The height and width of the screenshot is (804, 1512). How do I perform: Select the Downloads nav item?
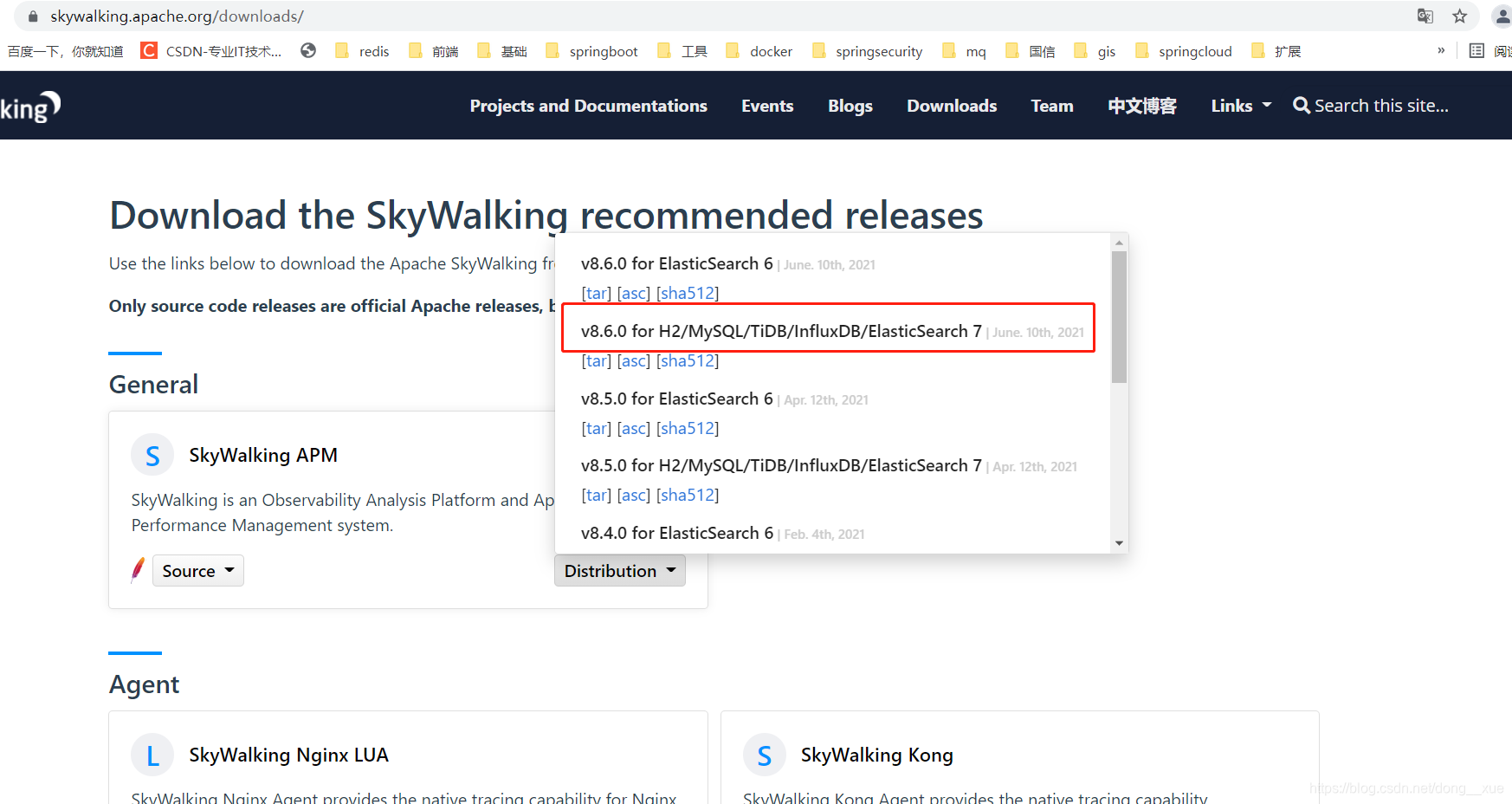click(952, 106)
